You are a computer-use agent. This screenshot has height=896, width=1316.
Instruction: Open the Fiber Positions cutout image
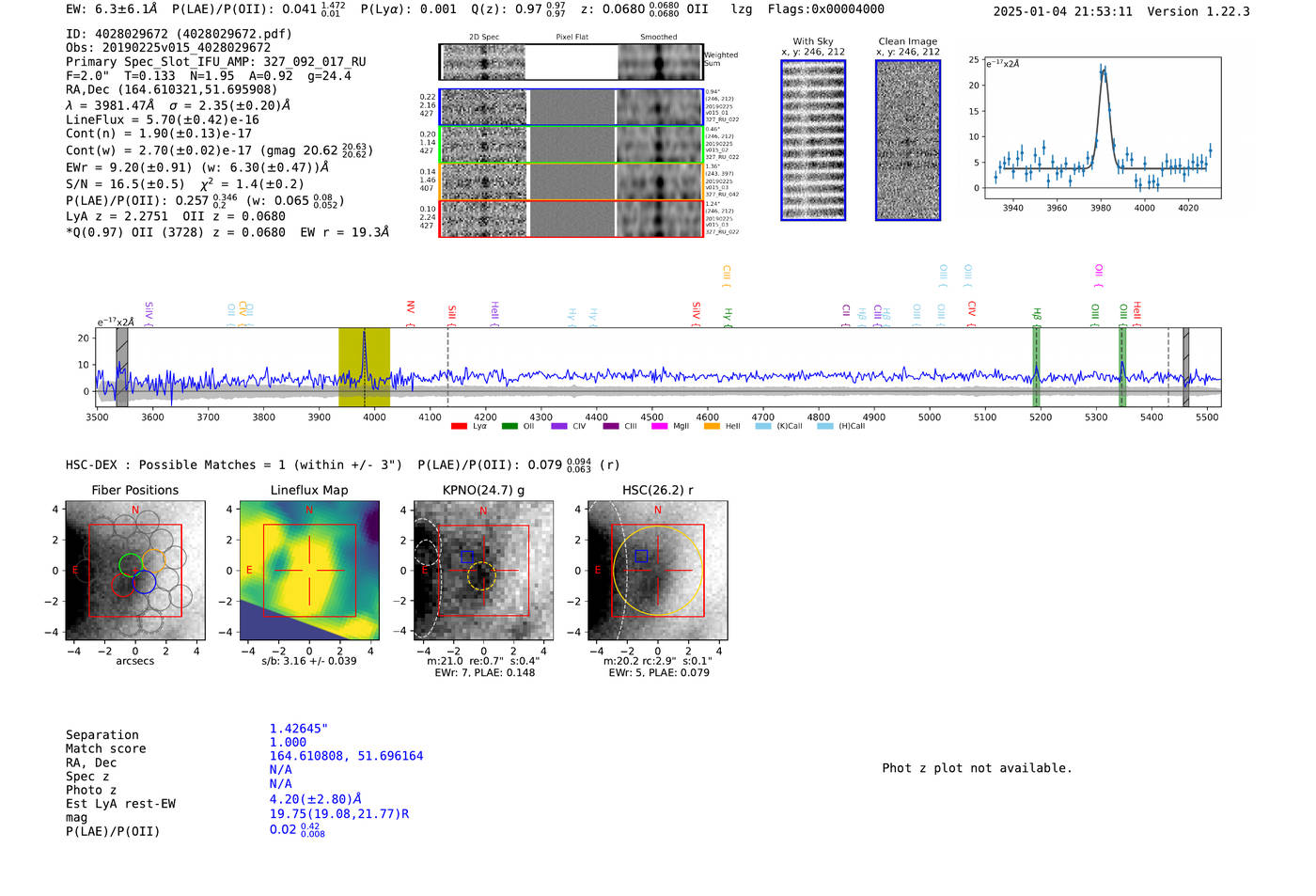(x=135, y=571)
